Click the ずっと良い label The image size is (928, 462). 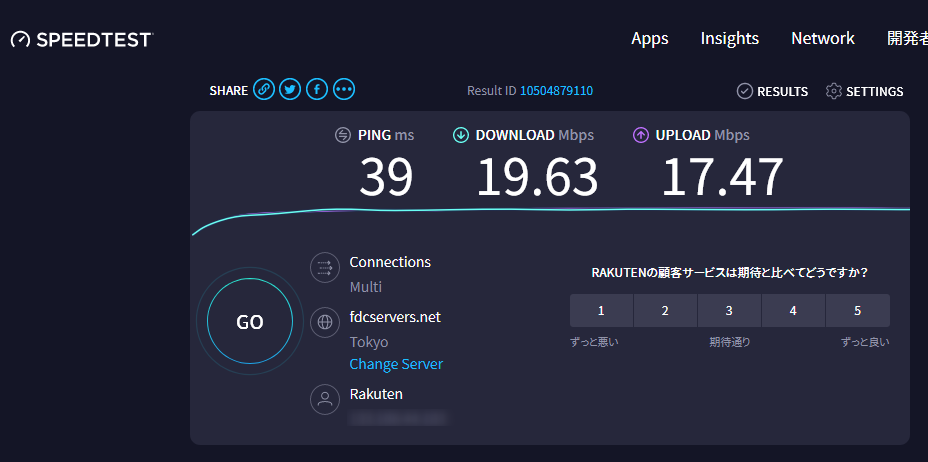[865, 342]
